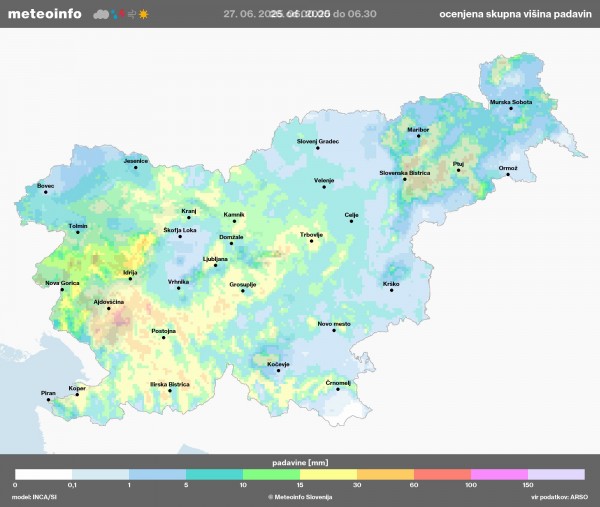Click the Bovec city label
Screen dimensions: 600x507
click(x=46, y=186)
